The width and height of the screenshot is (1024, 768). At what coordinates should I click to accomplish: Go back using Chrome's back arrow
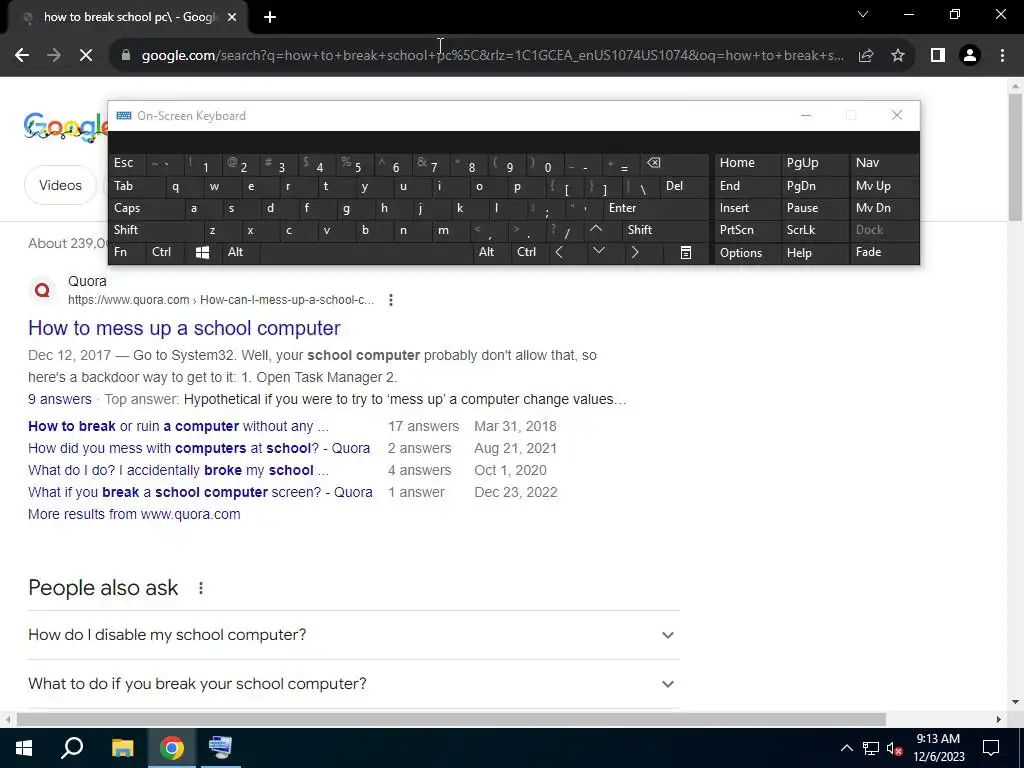22,56
